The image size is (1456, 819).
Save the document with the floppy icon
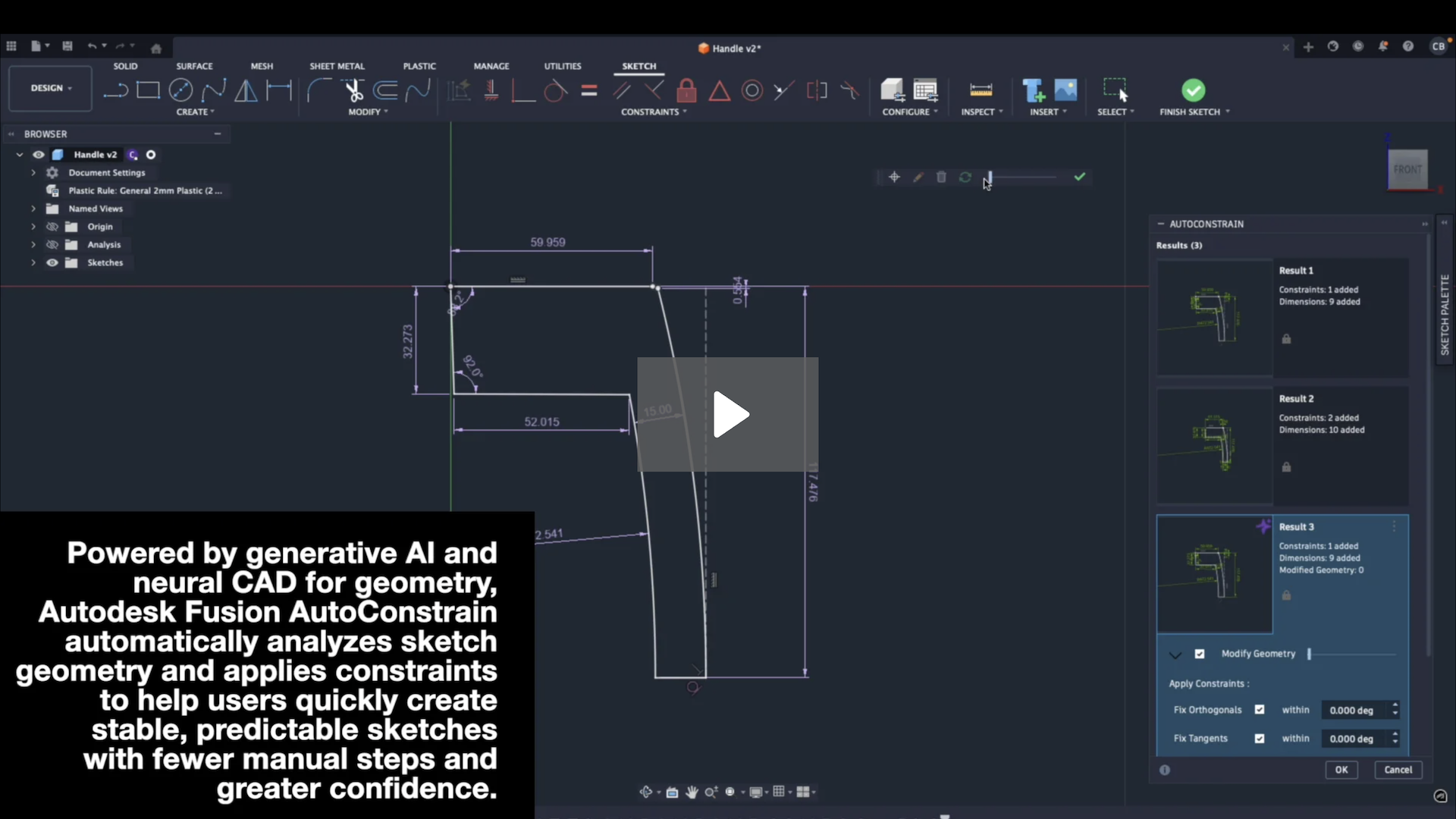point(67,46)
